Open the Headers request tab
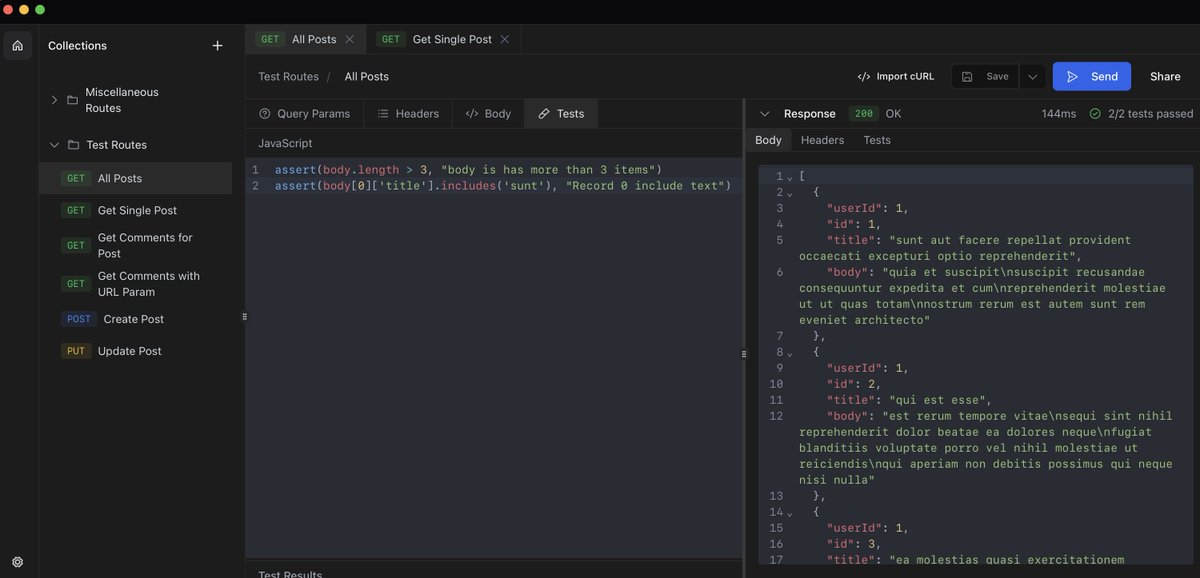The image size is (1200, 578). pos(408,114)
